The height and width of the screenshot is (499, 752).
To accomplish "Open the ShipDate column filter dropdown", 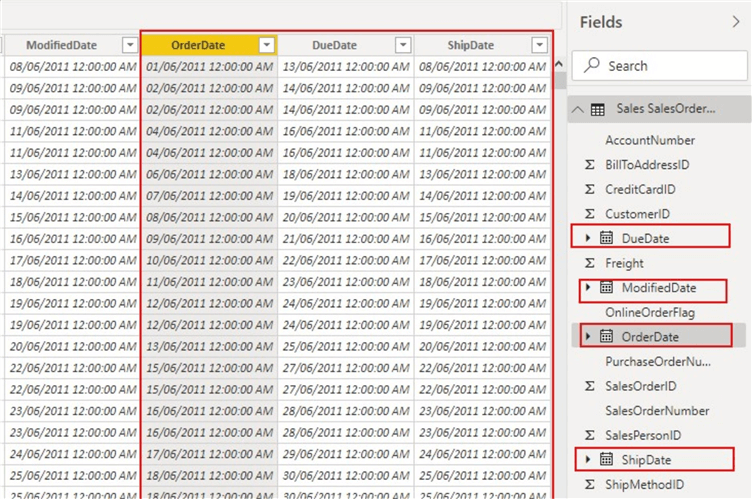I will point(540,45).
